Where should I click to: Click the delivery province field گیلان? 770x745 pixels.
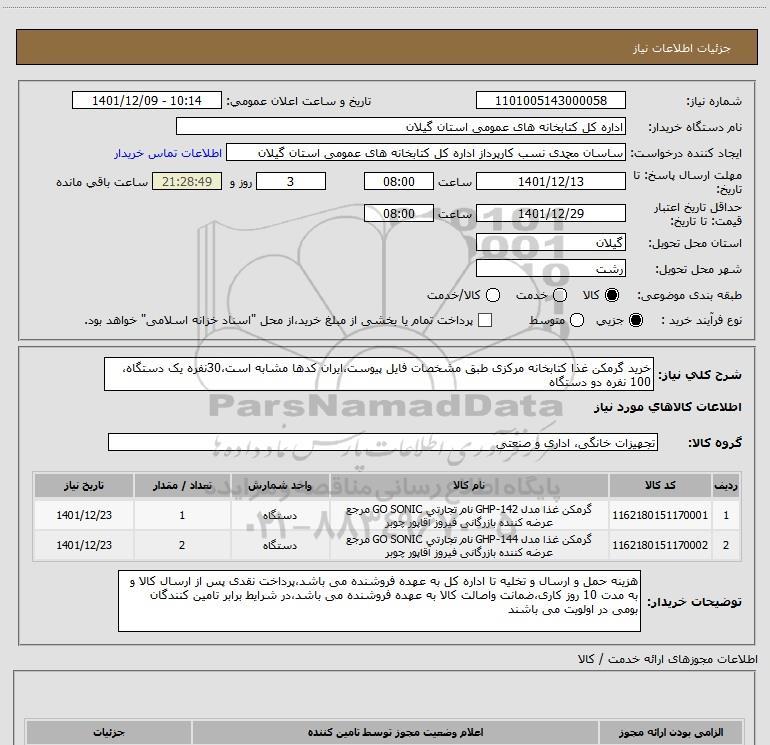[550, 243]
